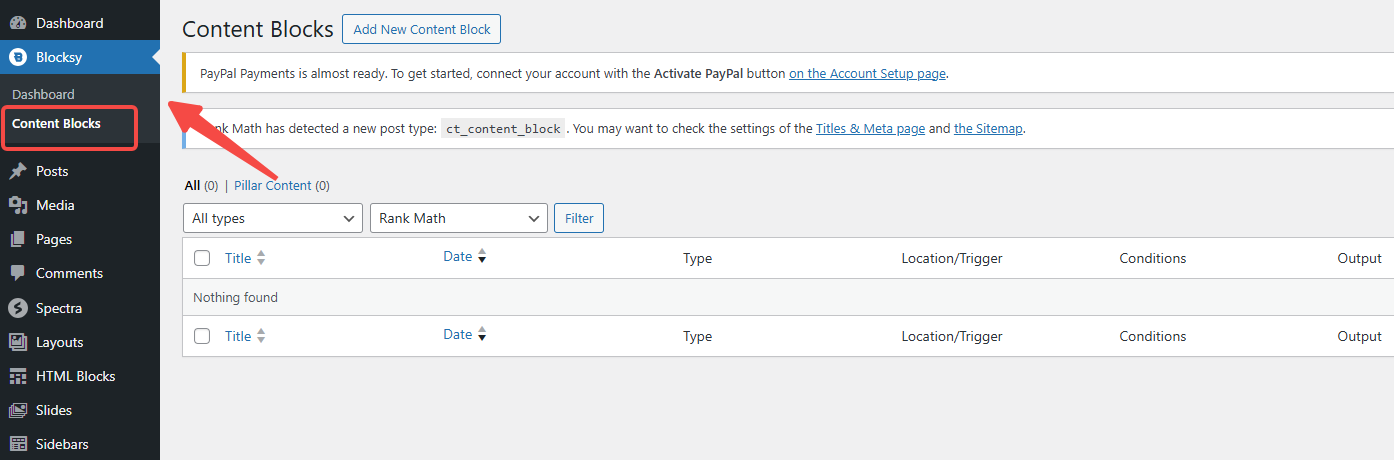This screenshot has width=1394, height=460.
Task: Click the Spectra plugin icon
Action: pos(18,308)
